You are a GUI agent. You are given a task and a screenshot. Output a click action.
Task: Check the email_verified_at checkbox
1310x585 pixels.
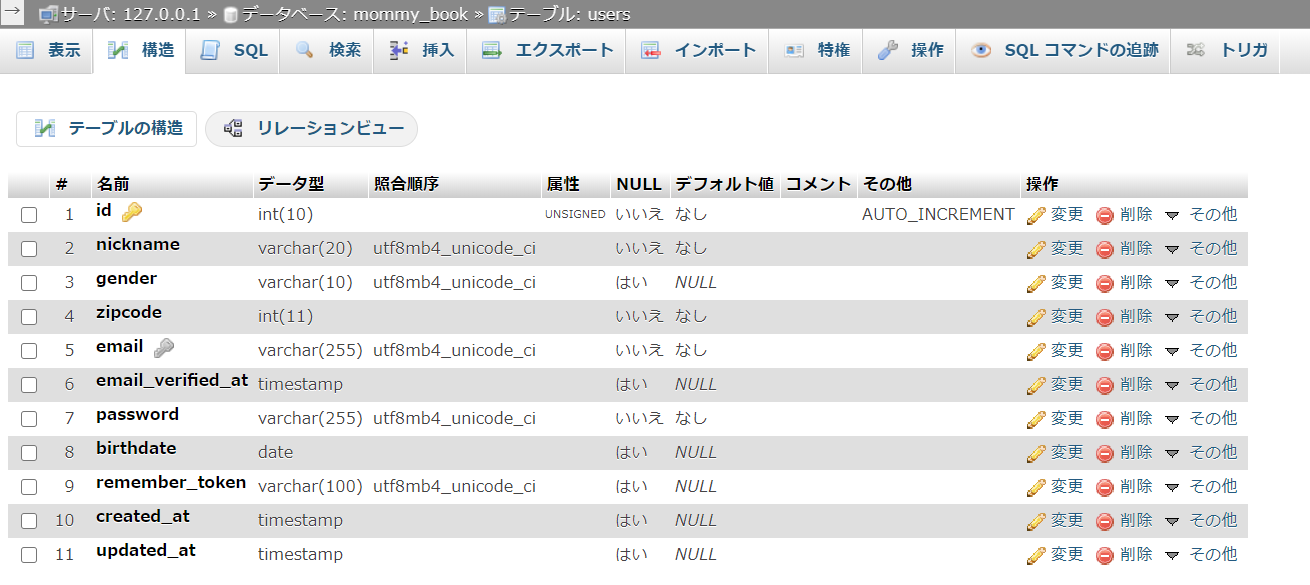click(x=29, y=385)
